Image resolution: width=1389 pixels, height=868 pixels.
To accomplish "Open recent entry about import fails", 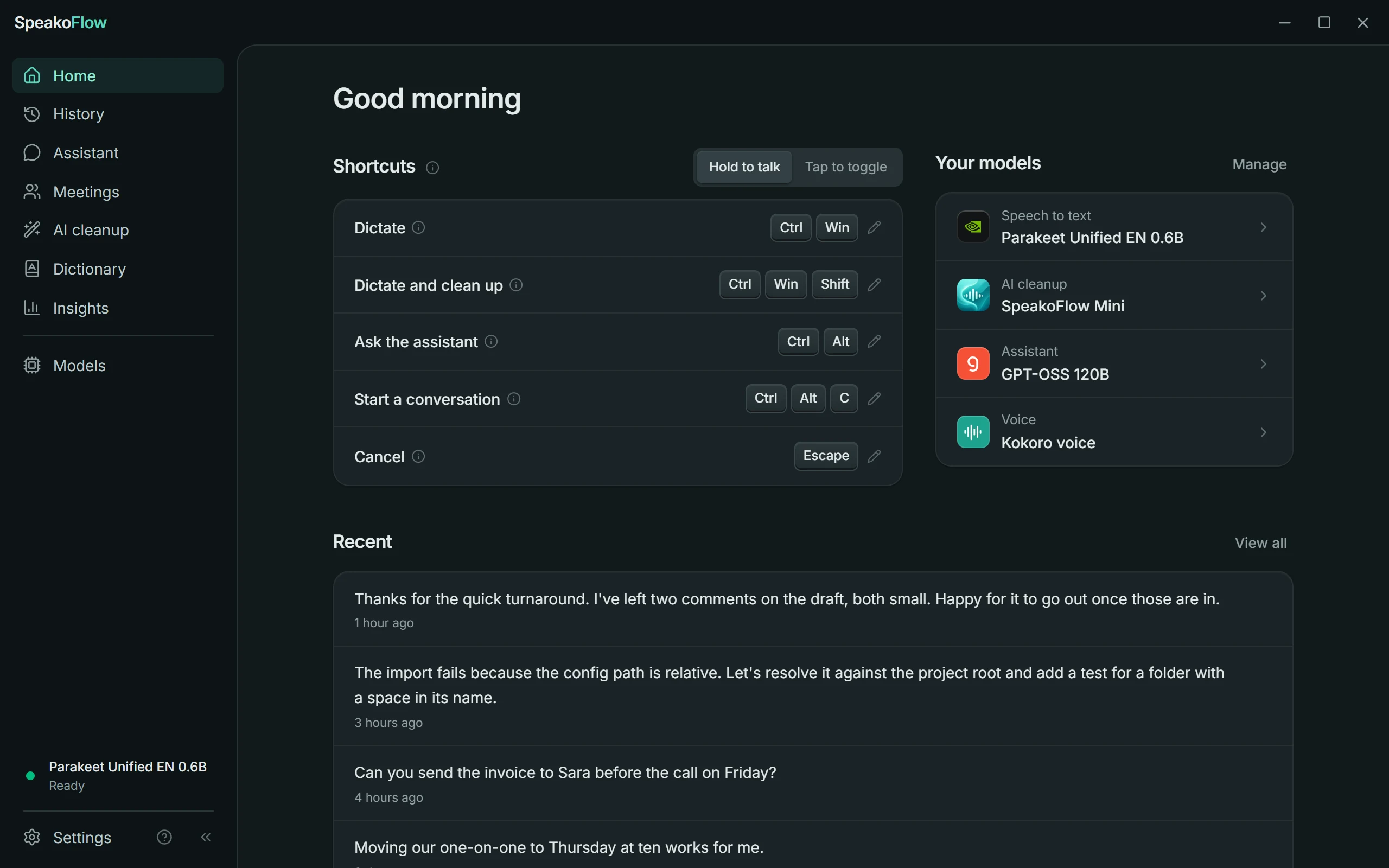I will point(813,697).
